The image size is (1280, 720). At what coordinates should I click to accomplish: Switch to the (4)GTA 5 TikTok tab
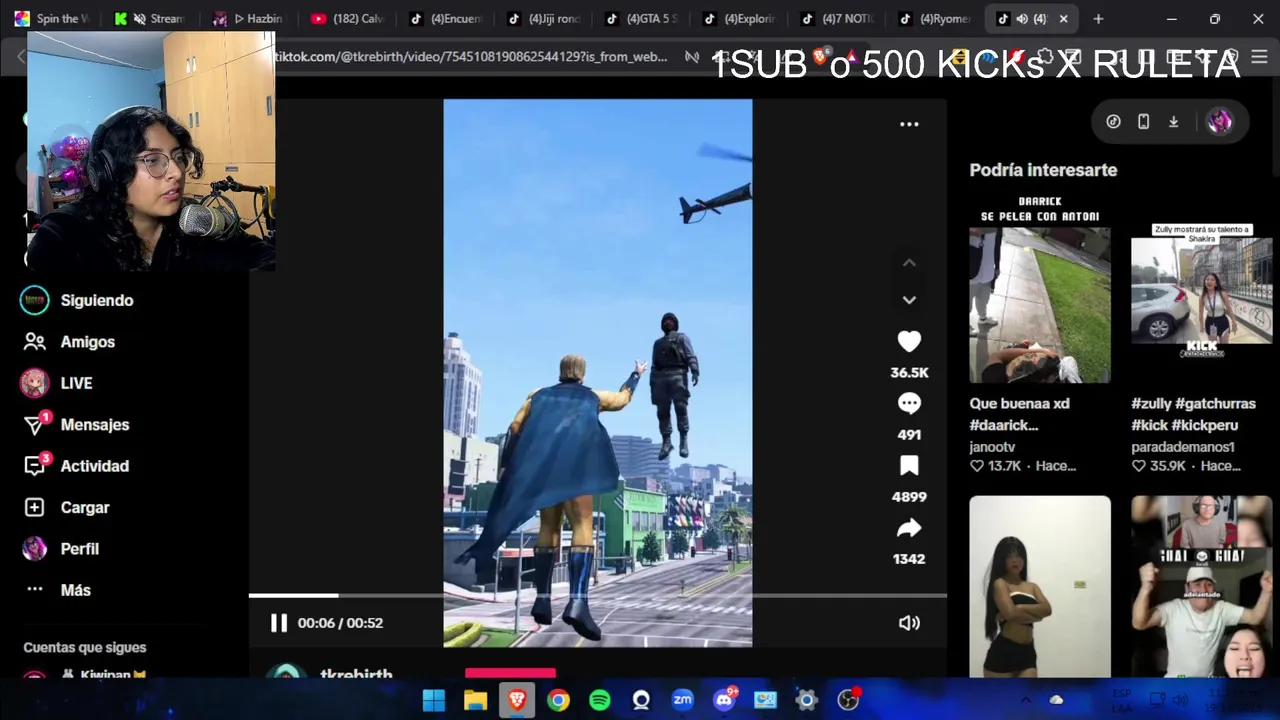pos(642,19)
